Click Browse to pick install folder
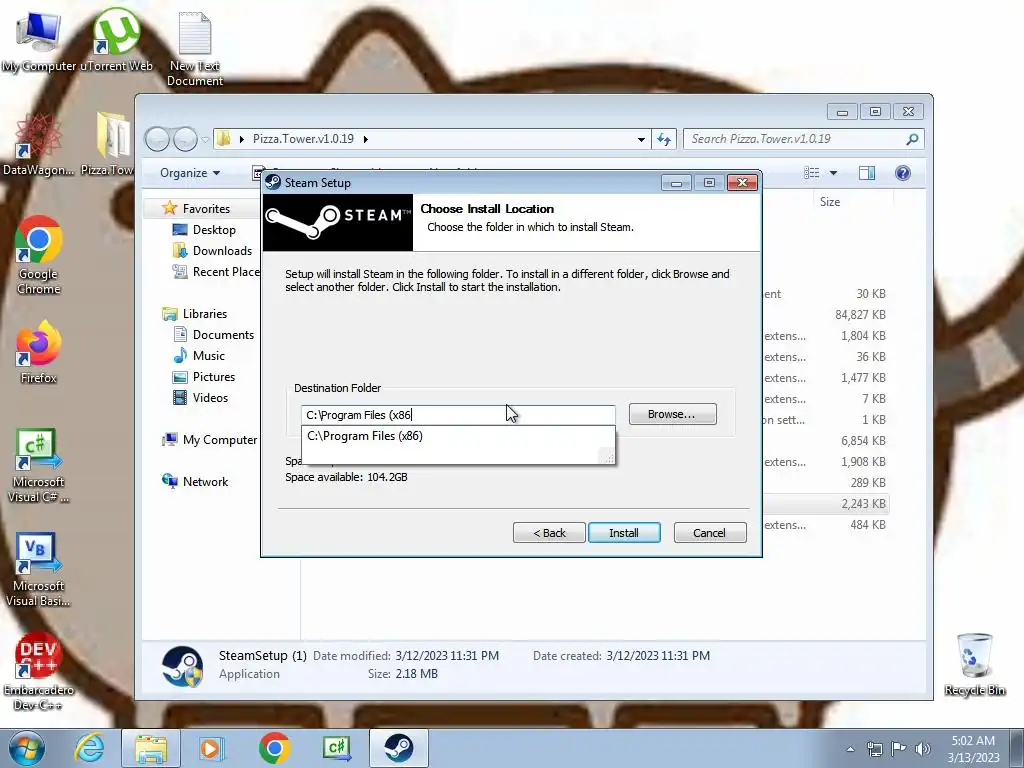 pyautogui.click(x=673, y=414)
